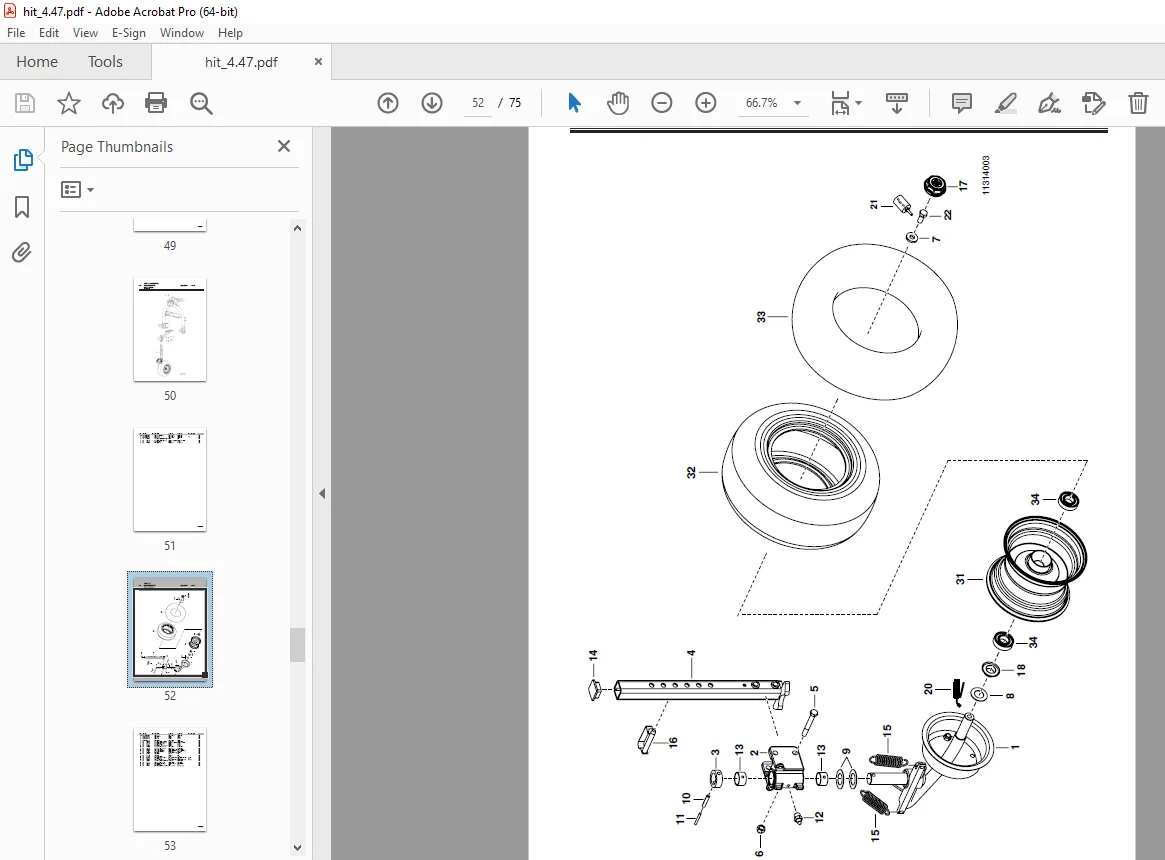Open thumbnail options dropdown menu

click(x=77, y=190)
